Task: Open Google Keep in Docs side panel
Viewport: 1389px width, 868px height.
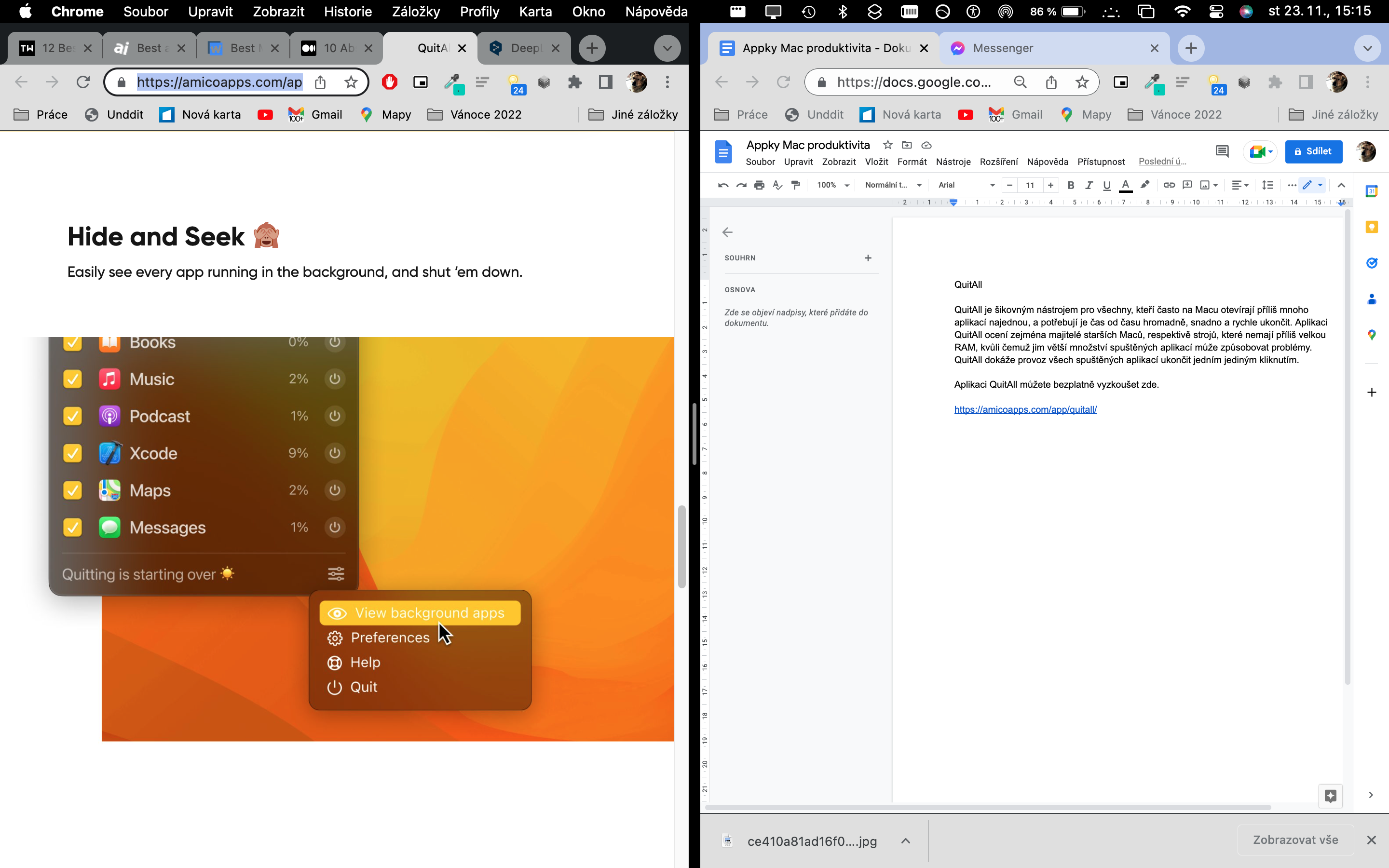Action: coord(1372,227)
